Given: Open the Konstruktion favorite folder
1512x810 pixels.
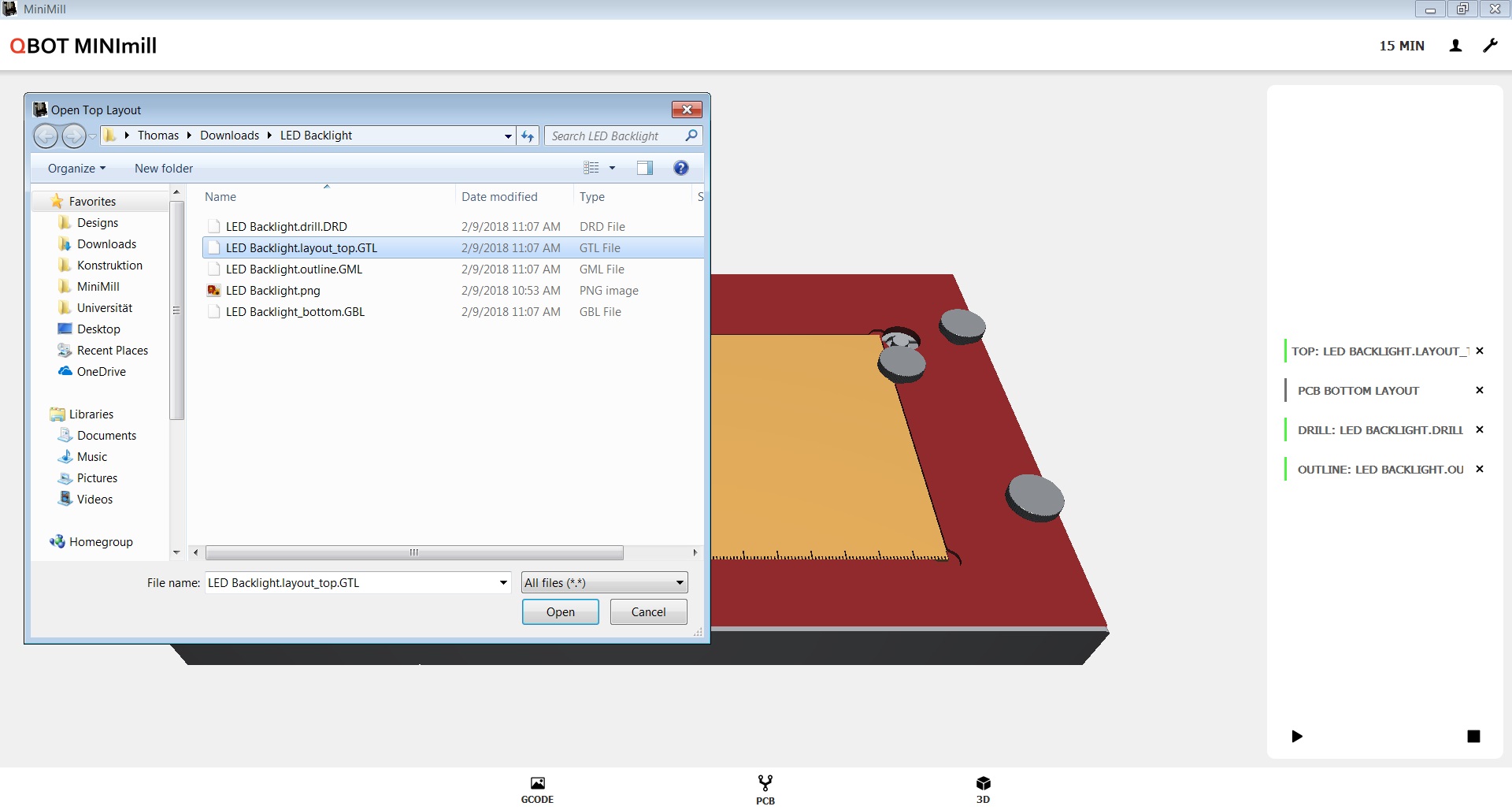Looking at the screenshot, I should (109, 266).
